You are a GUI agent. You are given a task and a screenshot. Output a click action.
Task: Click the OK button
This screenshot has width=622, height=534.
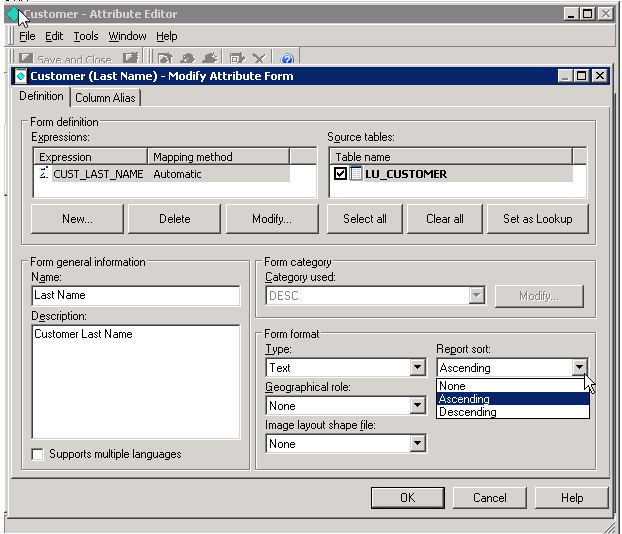[x=407, y=498]
